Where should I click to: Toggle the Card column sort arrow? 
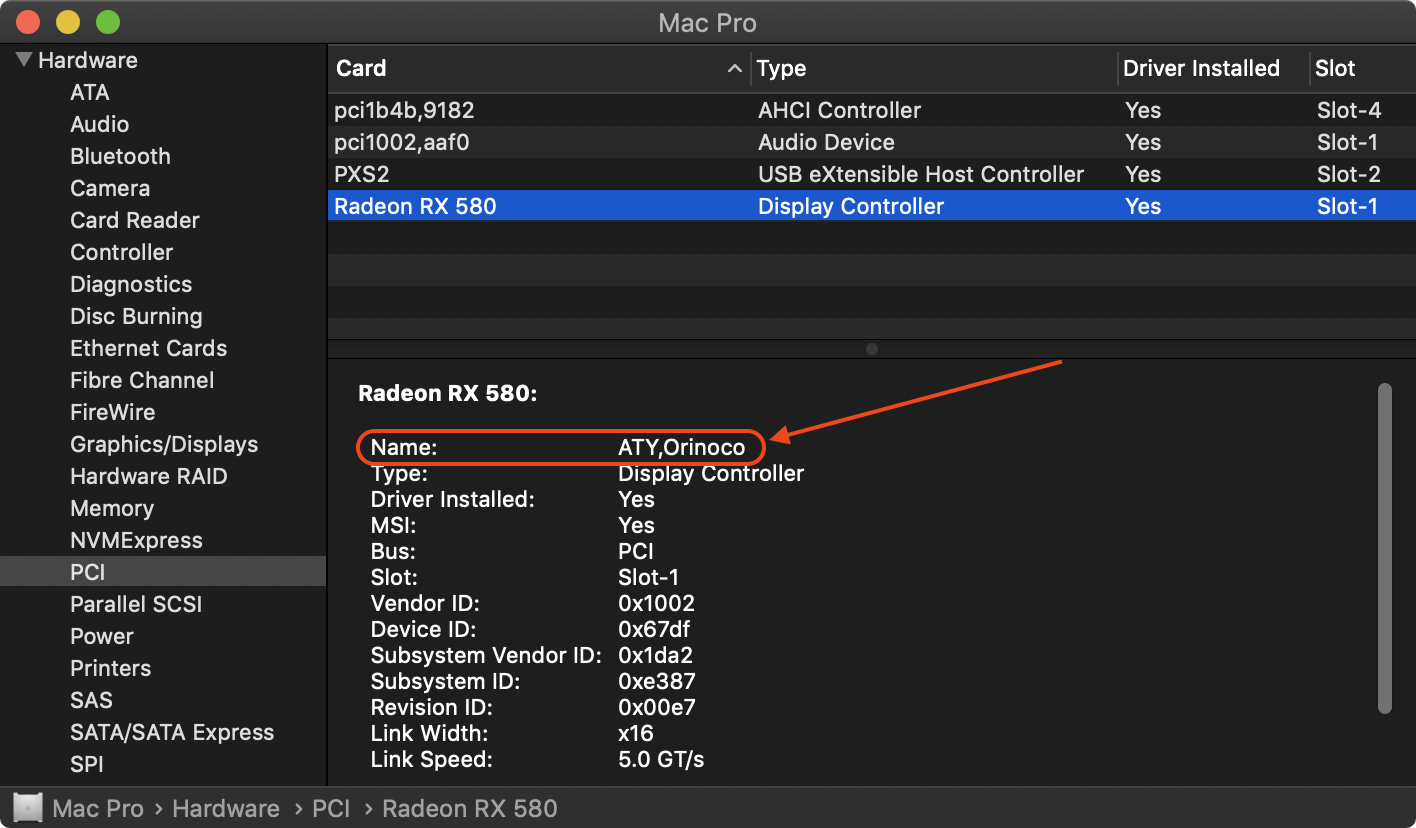(x=735, y=68)
